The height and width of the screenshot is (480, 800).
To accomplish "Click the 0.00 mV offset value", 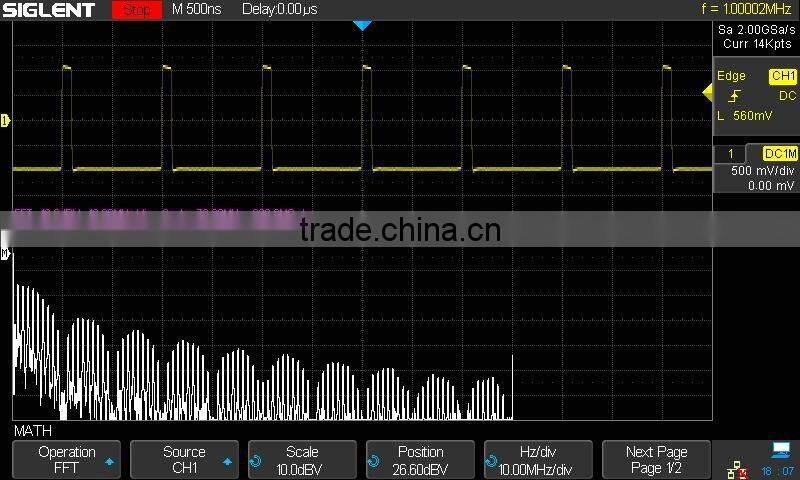I will 771,186.
